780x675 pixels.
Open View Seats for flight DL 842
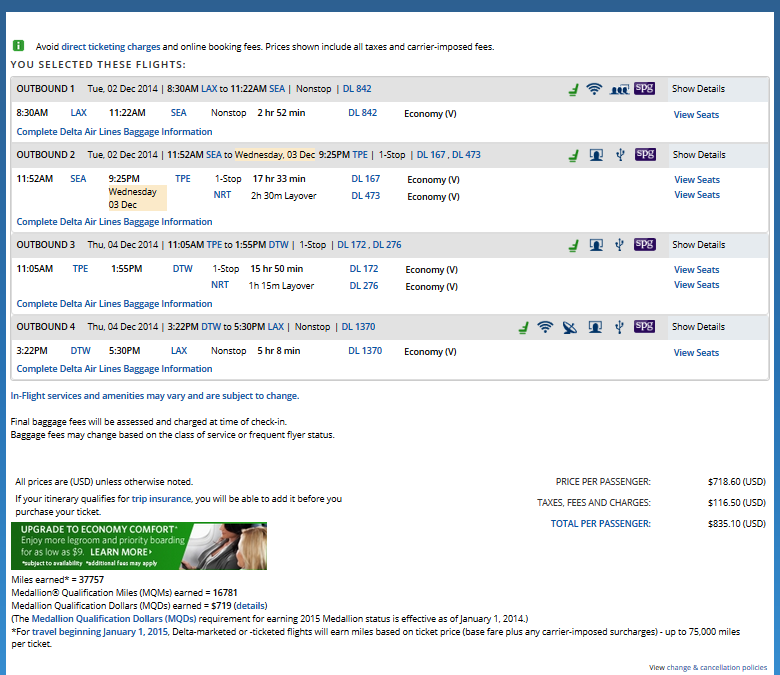pyautogui.click(x=696, y=115)
